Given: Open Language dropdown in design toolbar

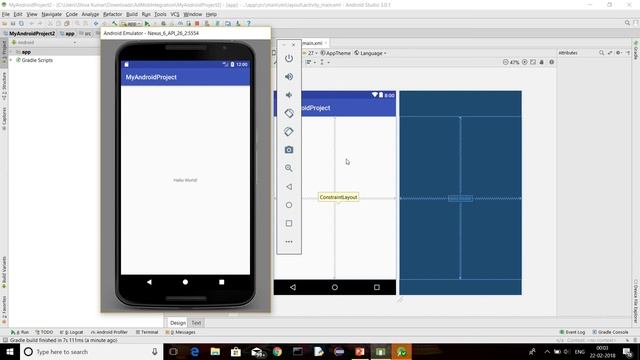Looking at the screenshot, I should (x=370, y=53).
